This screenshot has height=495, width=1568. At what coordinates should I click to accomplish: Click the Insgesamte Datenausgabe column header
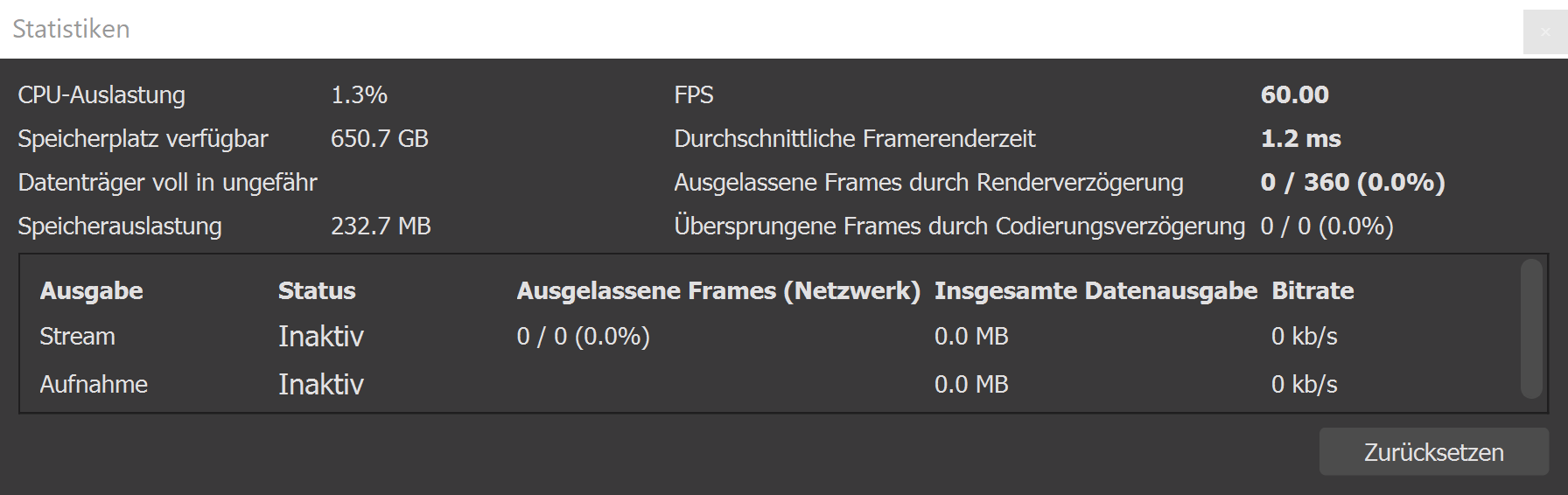point(1095,291)
